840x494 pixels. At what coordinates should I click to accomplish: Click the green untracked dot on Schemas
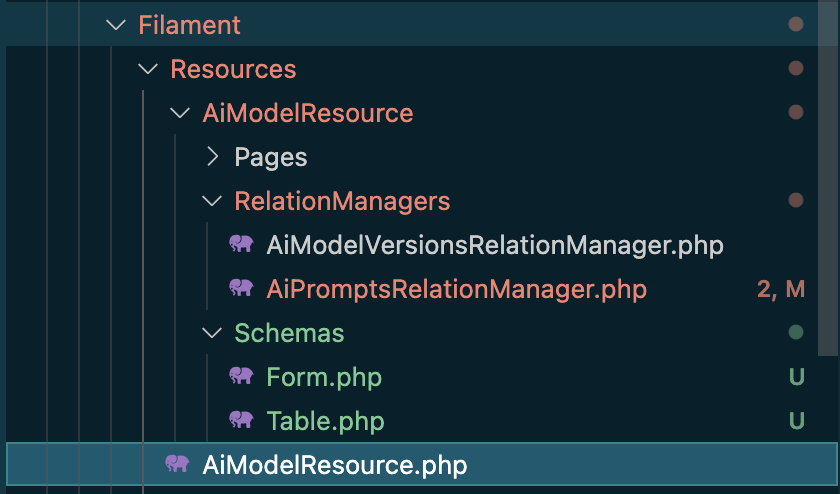tap(796, 333)
